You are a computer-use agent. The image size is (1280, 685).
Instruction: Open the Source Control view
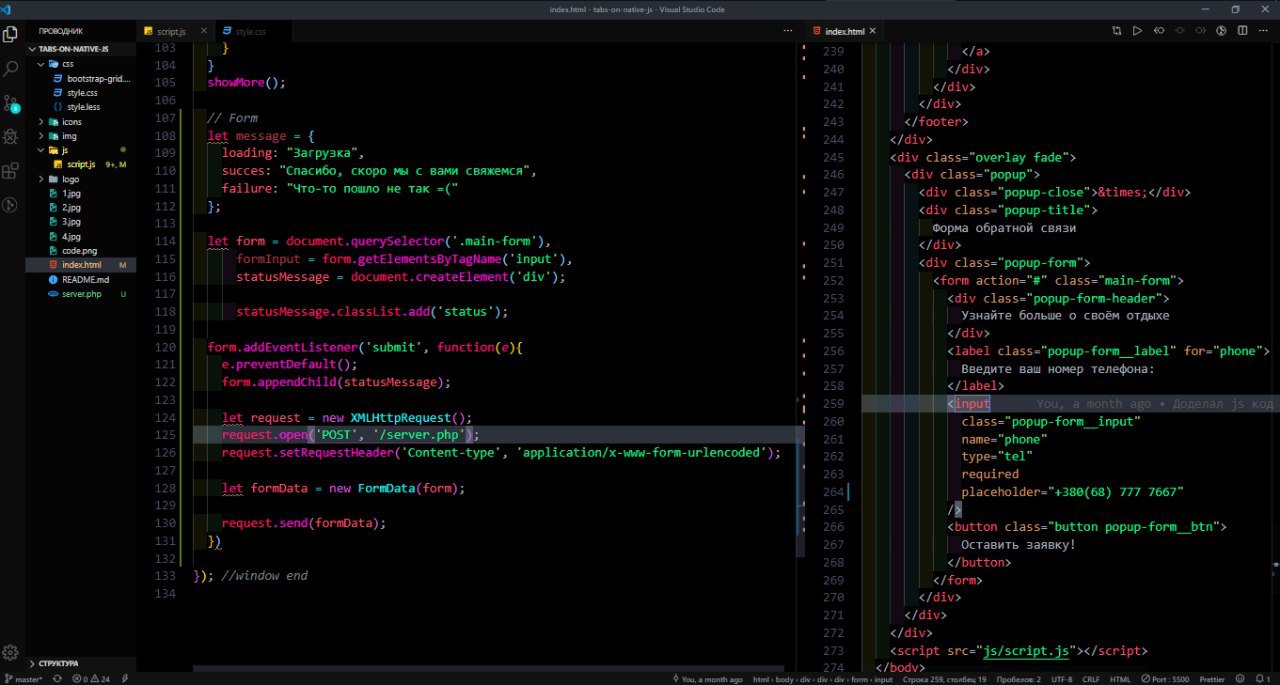(x=11, y=103)
